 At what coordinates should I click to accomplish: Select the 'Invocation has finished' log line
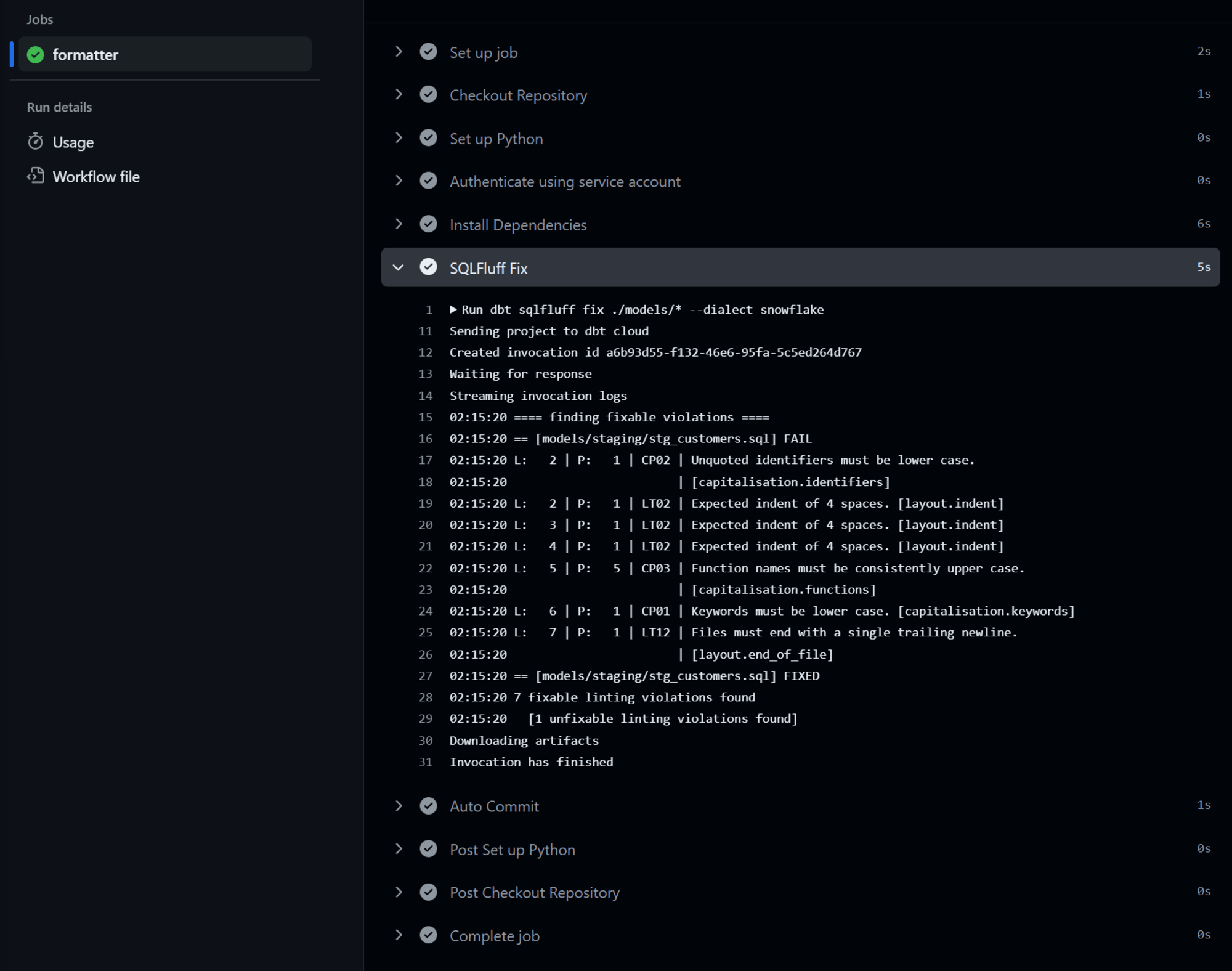tap(532, 762)
